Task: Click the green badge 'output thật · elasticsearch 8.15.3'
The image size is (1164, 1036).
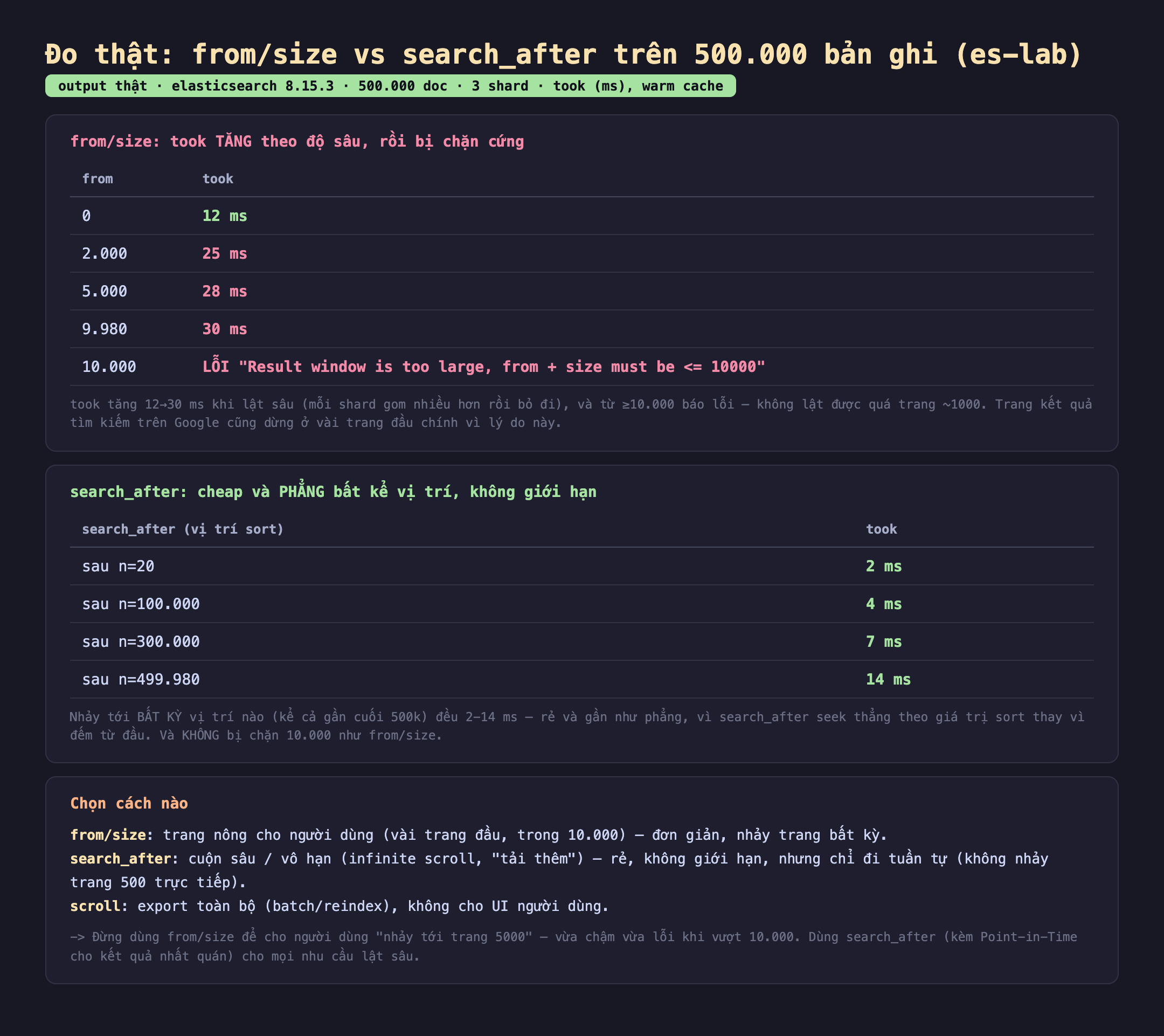Action: [390, 86]
